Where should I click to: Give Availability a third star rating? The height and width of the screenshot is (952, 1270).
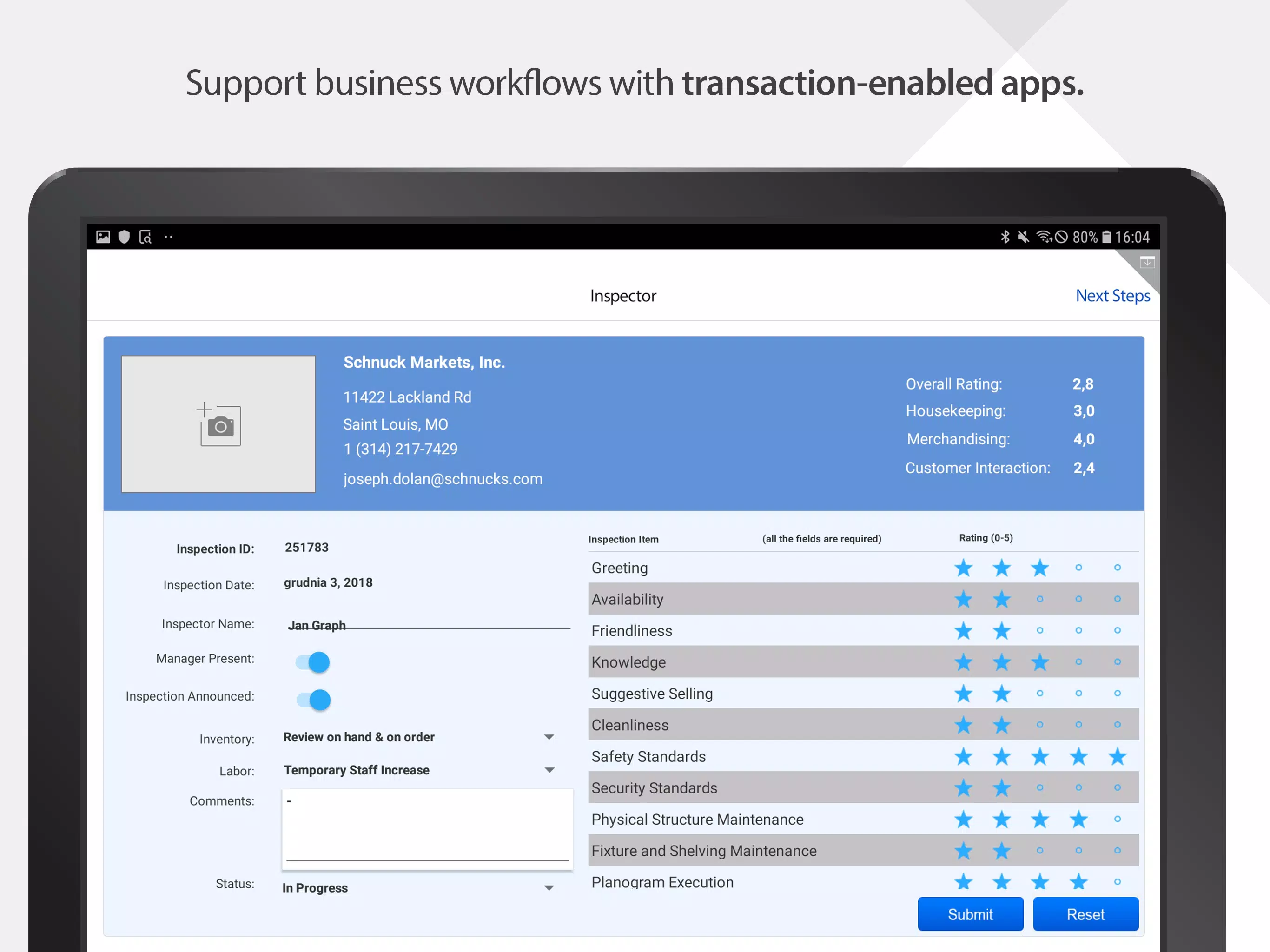pyautogui.click(x=1040, y=599)
